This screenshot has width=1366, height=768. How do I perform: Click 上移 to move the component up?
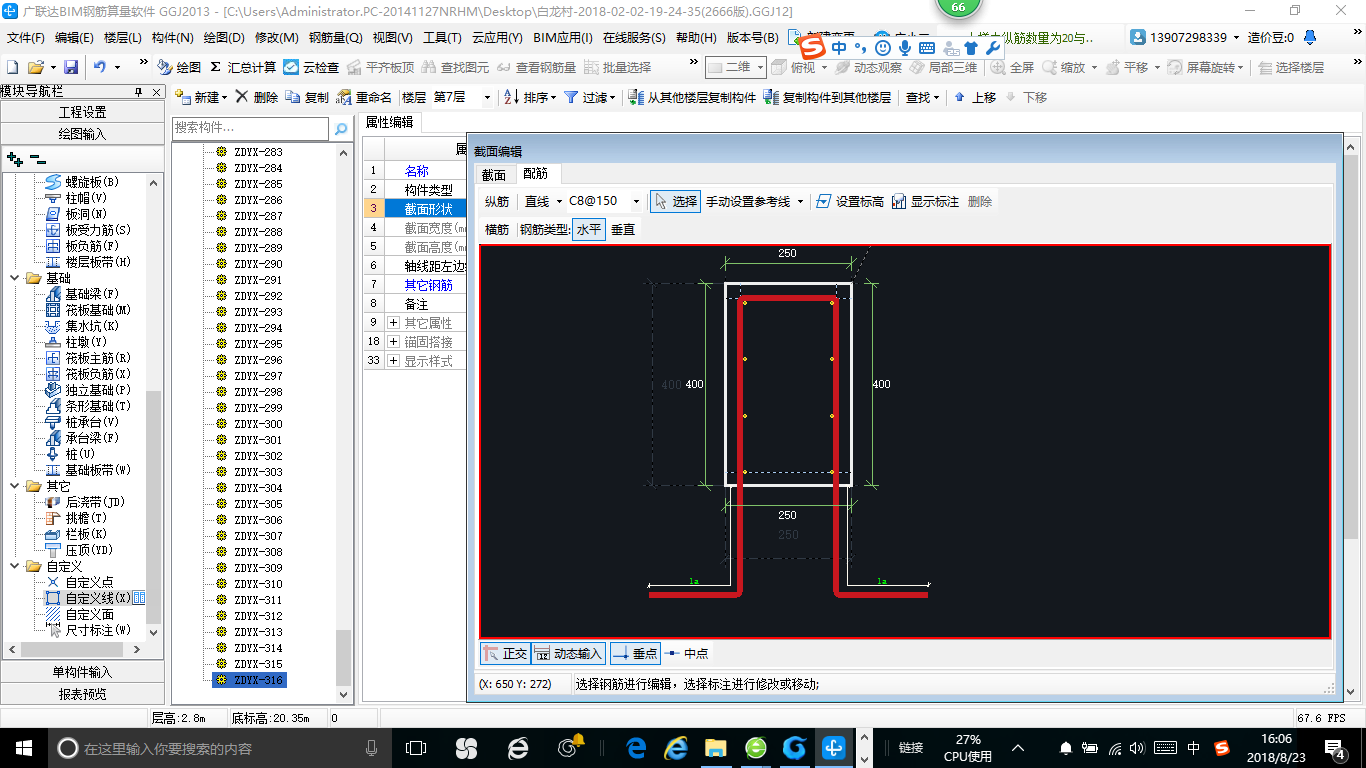tap(975, 97)
